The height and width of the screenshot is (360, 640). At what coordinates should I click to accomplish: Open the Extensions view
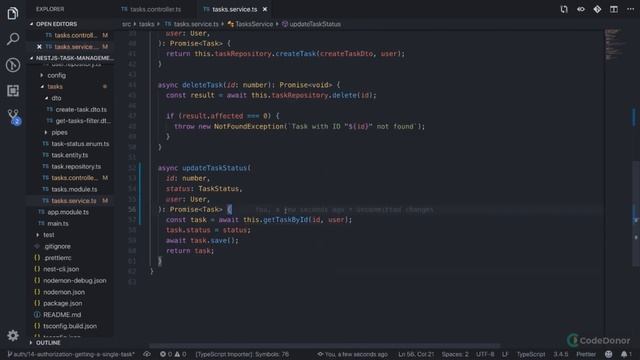coord(13,91)
